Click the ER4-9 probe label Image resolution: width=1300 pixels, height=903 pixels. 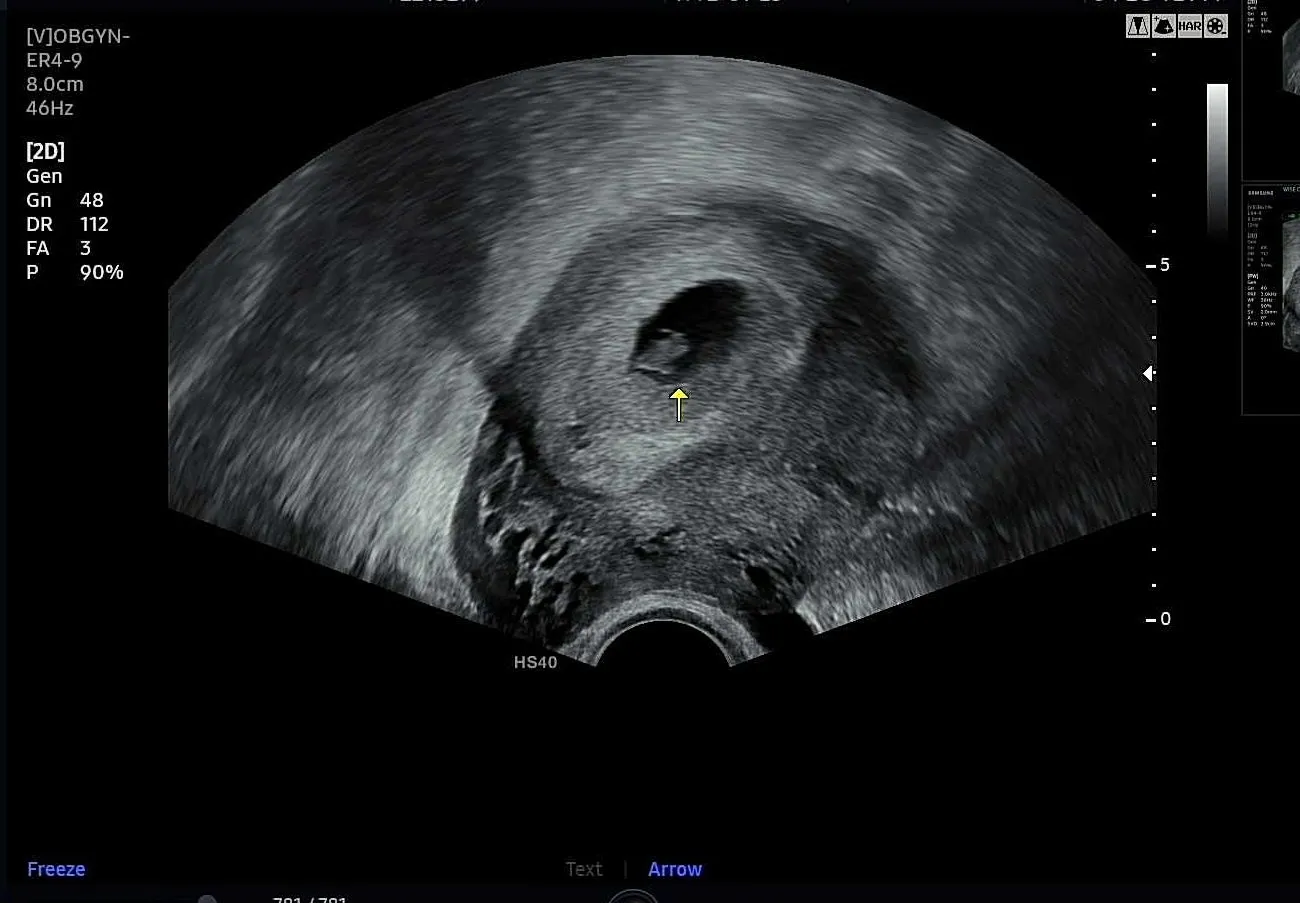[x=54, y=61]
